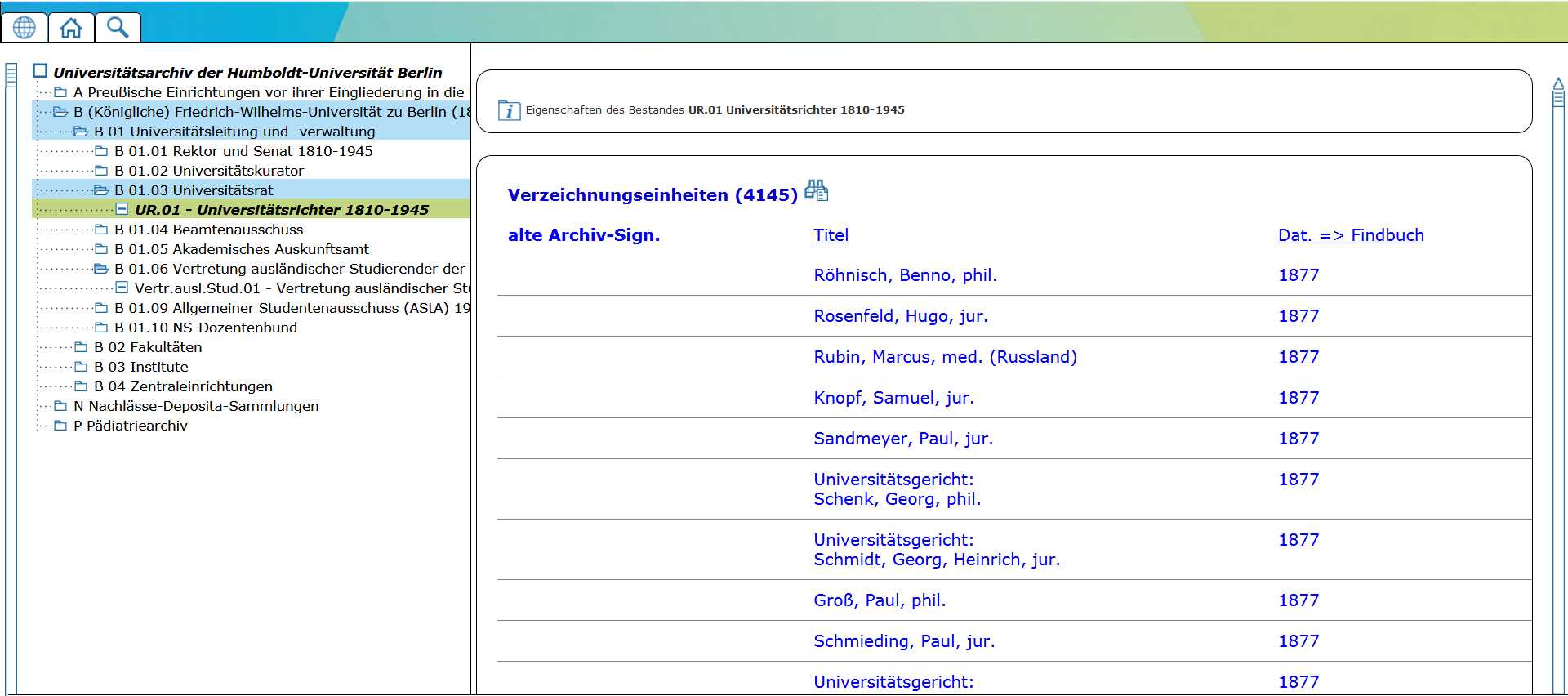The image size is (1568, 696).
Task: Click folder icon of B 03 Institute
Action: tap(81, 367)
